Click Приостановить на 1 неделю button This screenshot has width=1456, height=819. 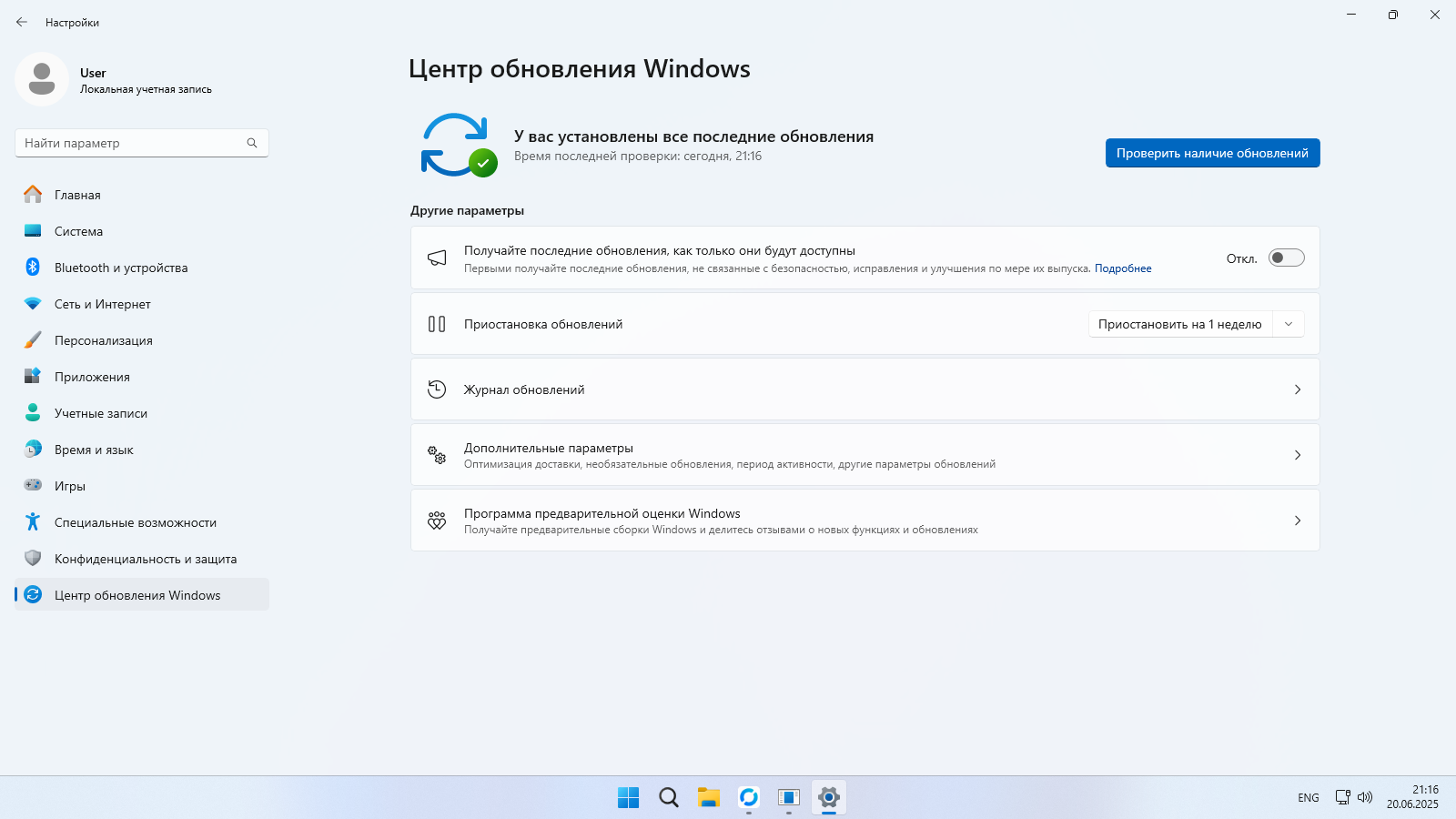(1179, 324)
